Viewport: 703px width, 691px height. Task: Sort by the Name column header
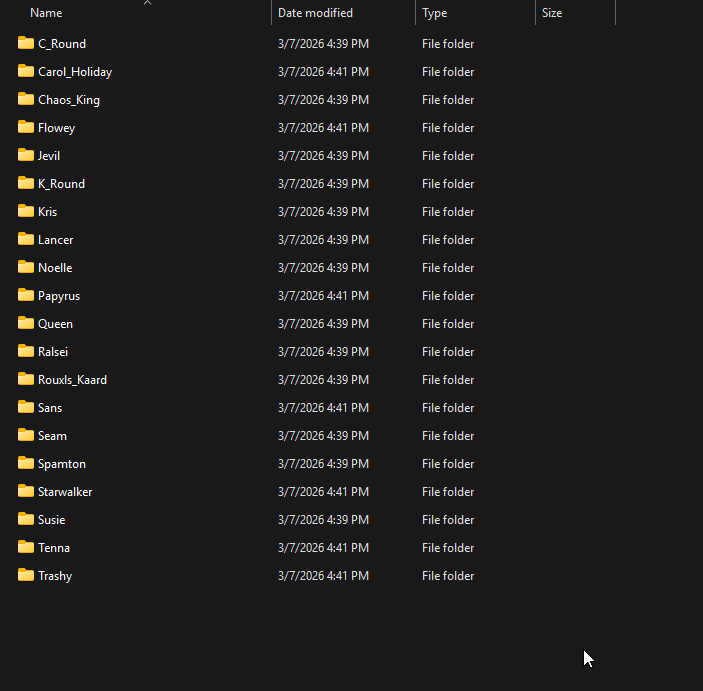point(46,13)
